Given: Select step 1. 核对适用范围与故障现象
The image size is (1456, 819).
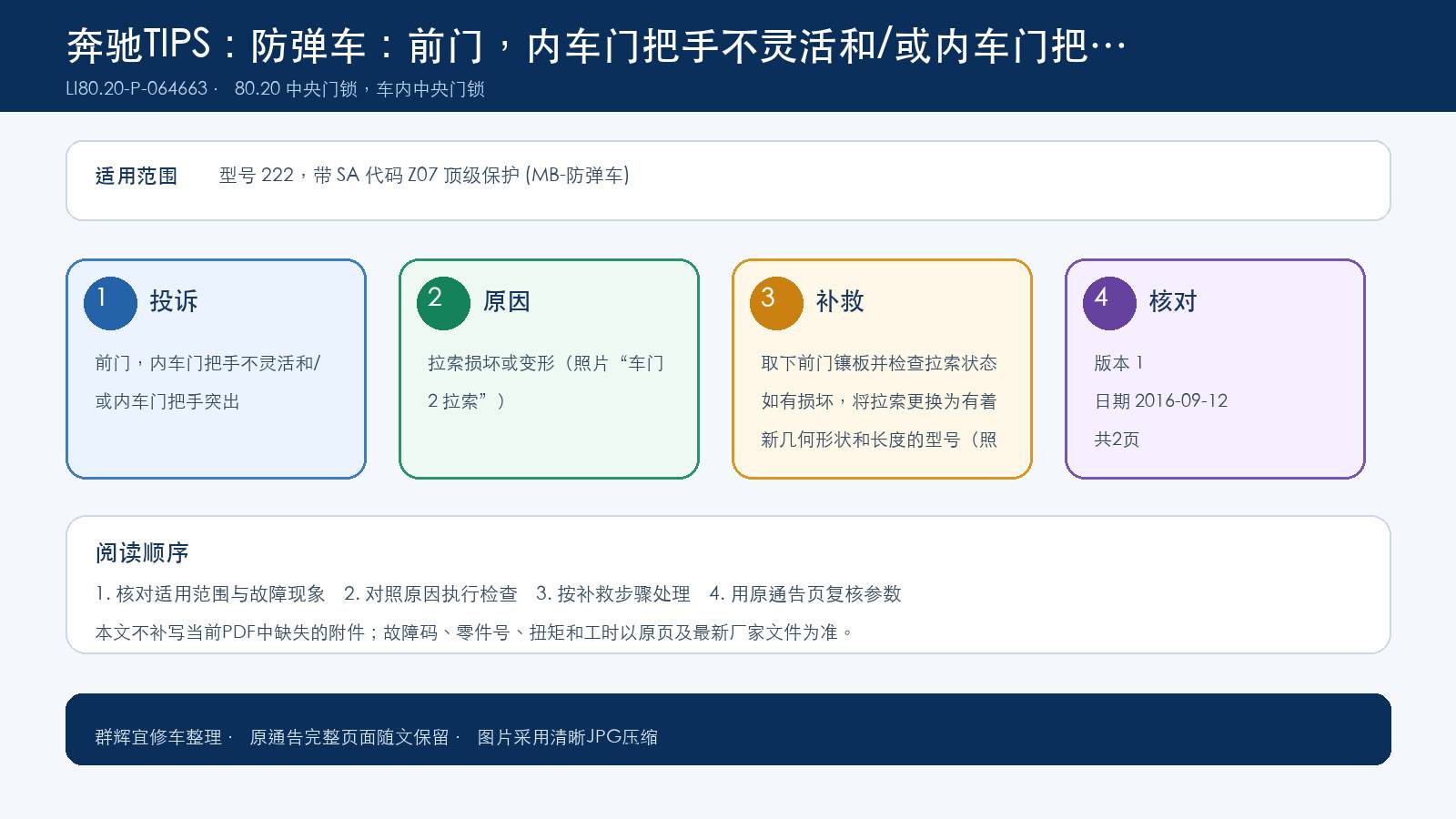Looking at the screenshot, I should coord(210,594).
